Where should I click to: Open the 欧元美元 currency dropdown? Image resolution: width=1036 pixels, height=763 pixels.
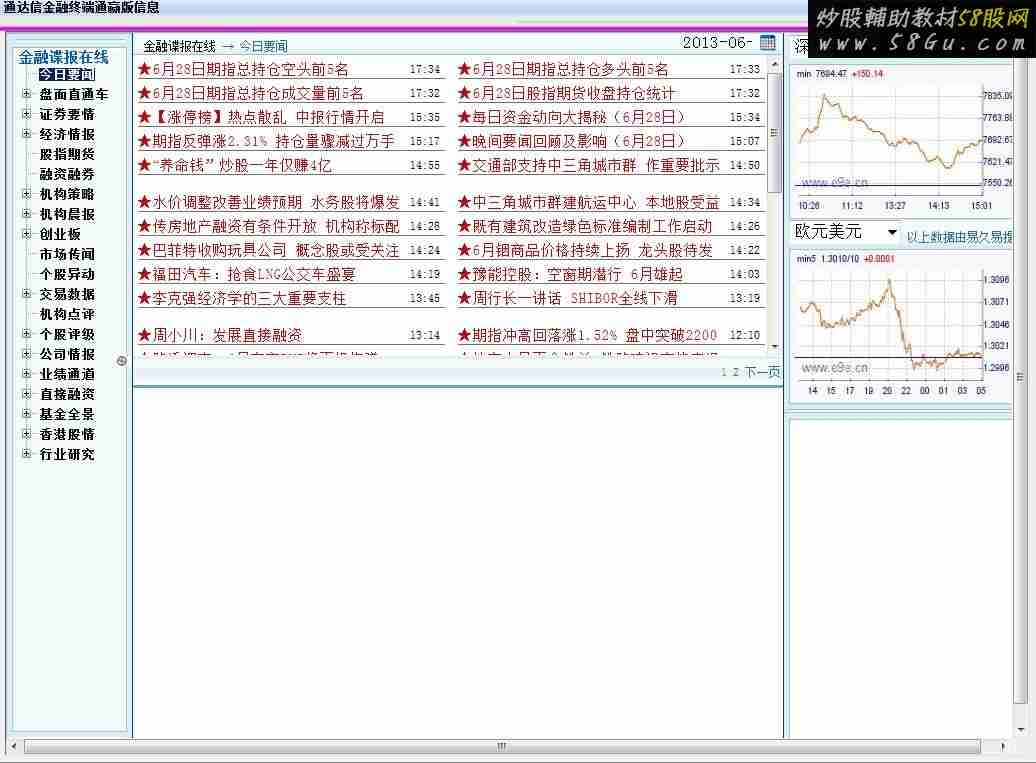click(846, 232)
